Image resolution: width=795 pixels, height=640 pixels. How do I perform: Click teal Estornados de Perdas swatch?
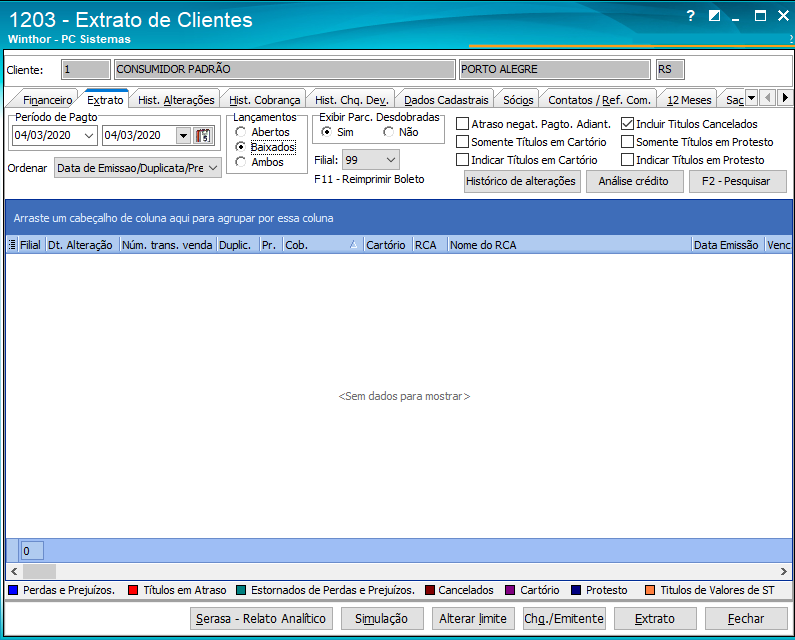click(241, 590)
